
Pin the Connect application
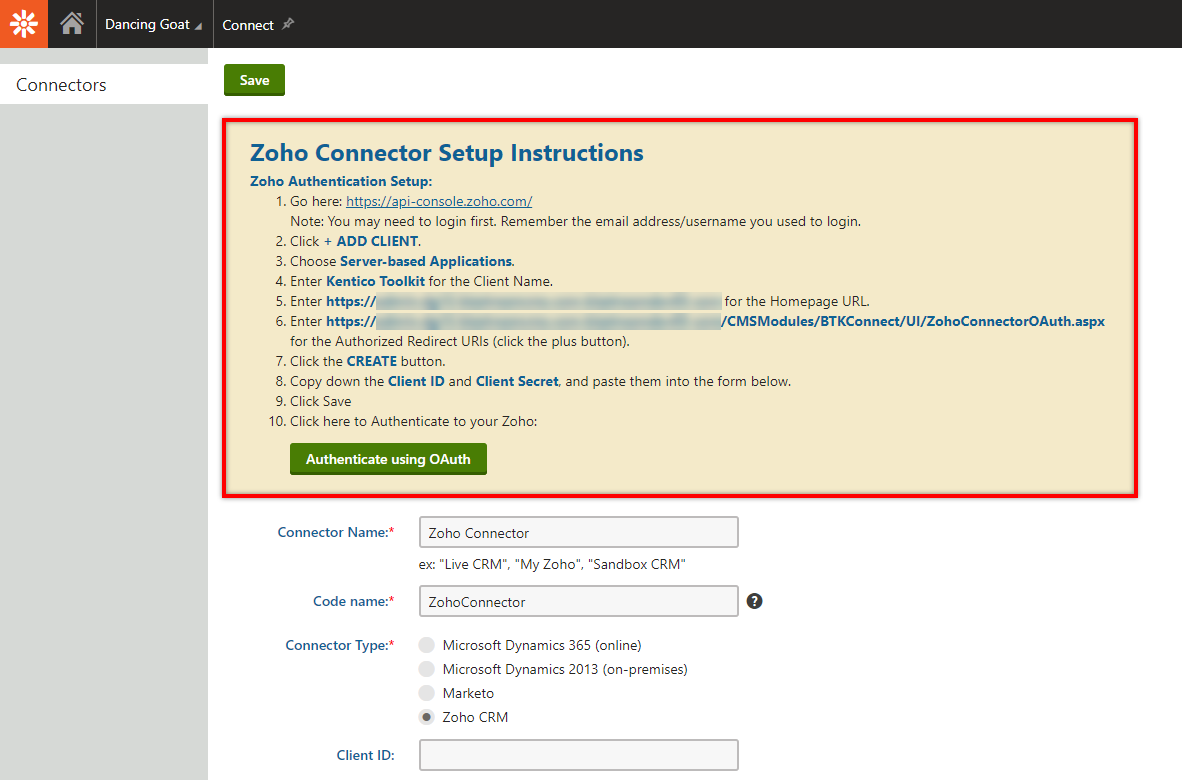288,24
